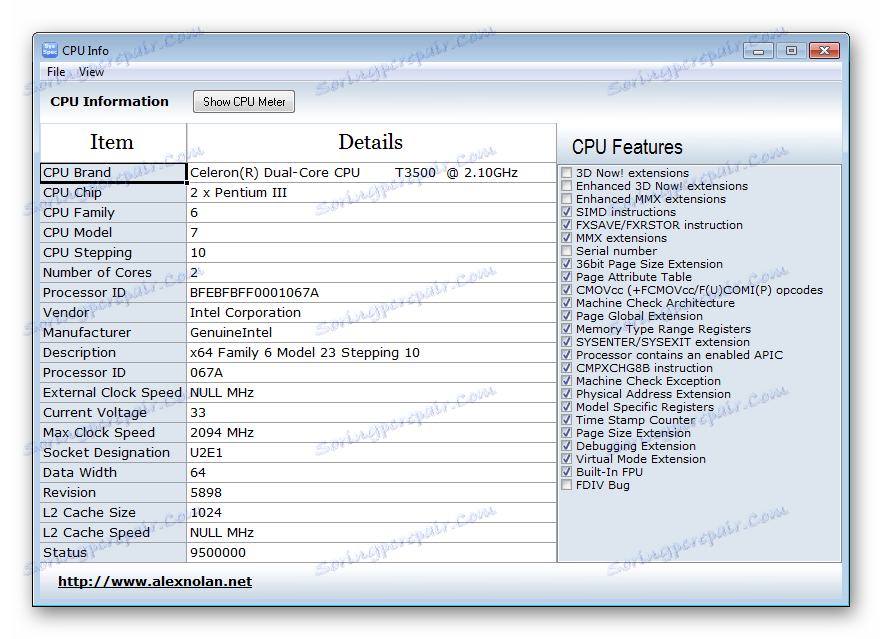The height and width of the screenshot is (639, 882).
Task: Select the CPU Model row label
Action: pos(113,233)
